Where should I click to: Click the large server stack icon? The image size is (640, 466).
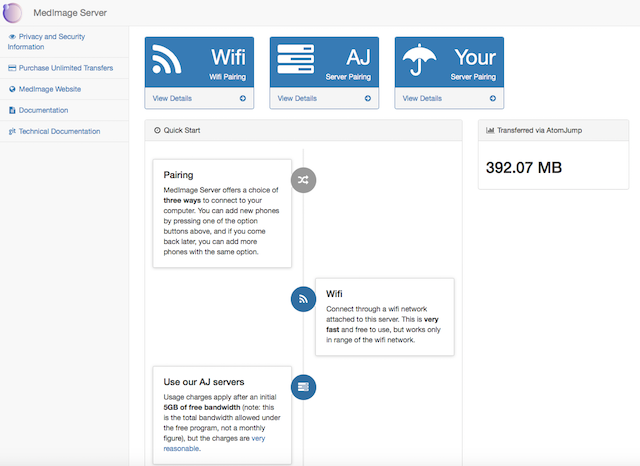point(296,59)
